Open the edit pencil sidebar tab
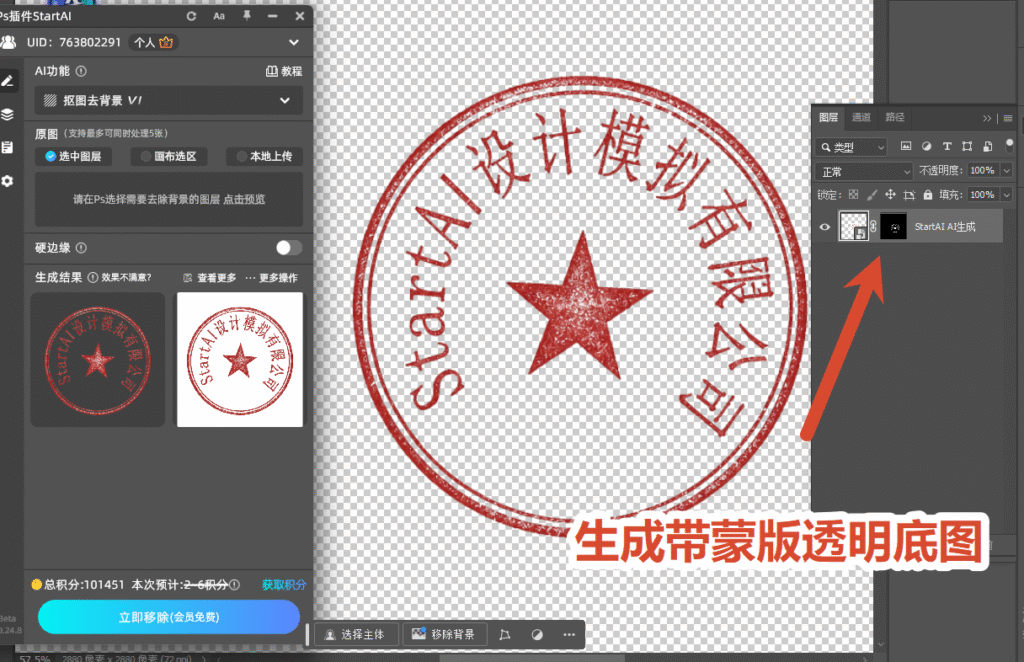This screenshot has width=1024, height=662. 8,81
